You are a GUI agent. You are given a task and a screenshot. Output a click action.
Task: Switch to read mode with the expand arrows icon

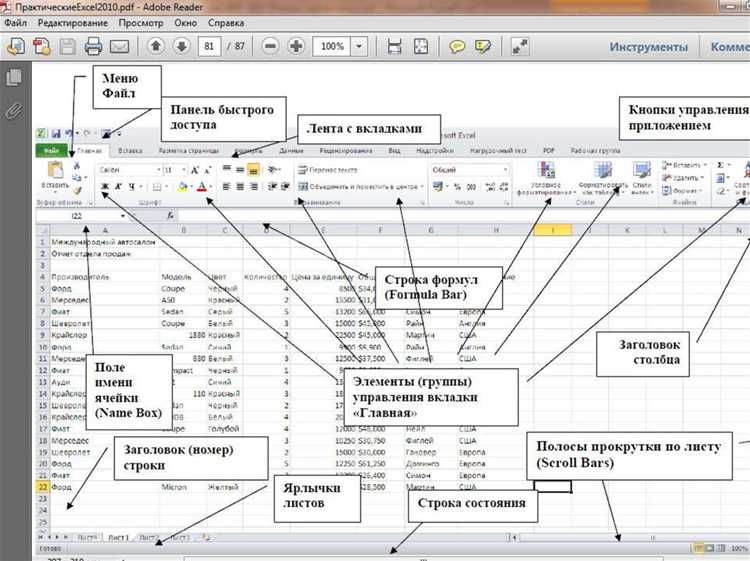[520, 46]
